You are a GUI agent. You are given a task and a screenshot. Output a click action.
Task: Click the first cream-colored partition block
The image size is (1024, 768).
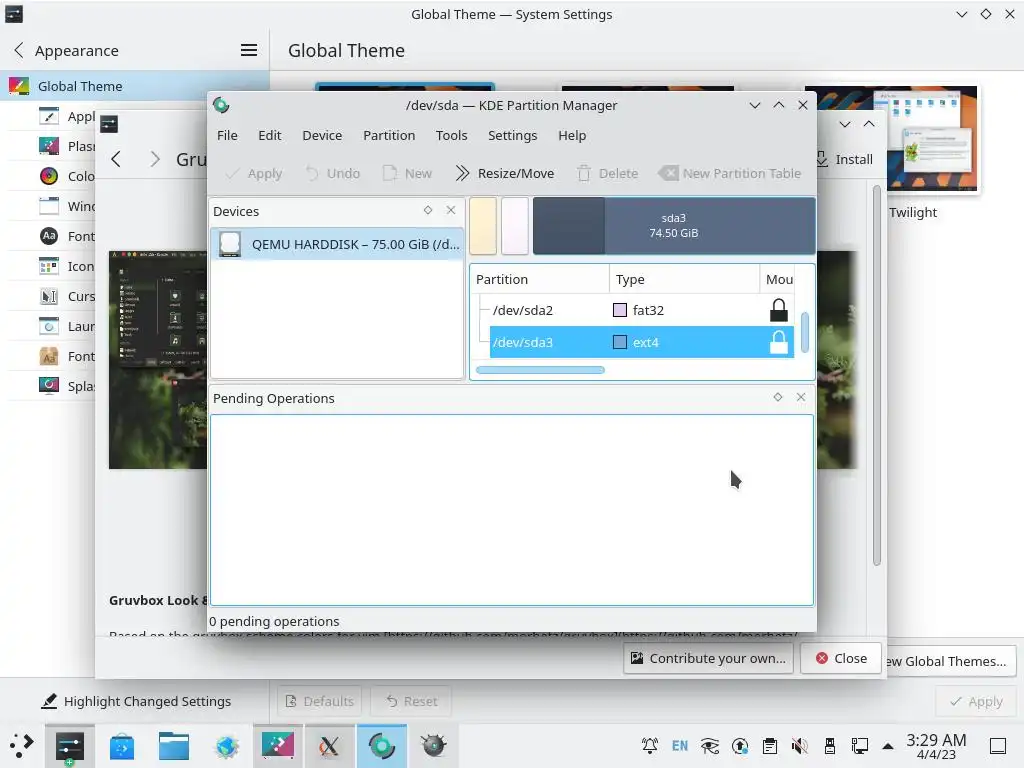click(x=483, y=225)
